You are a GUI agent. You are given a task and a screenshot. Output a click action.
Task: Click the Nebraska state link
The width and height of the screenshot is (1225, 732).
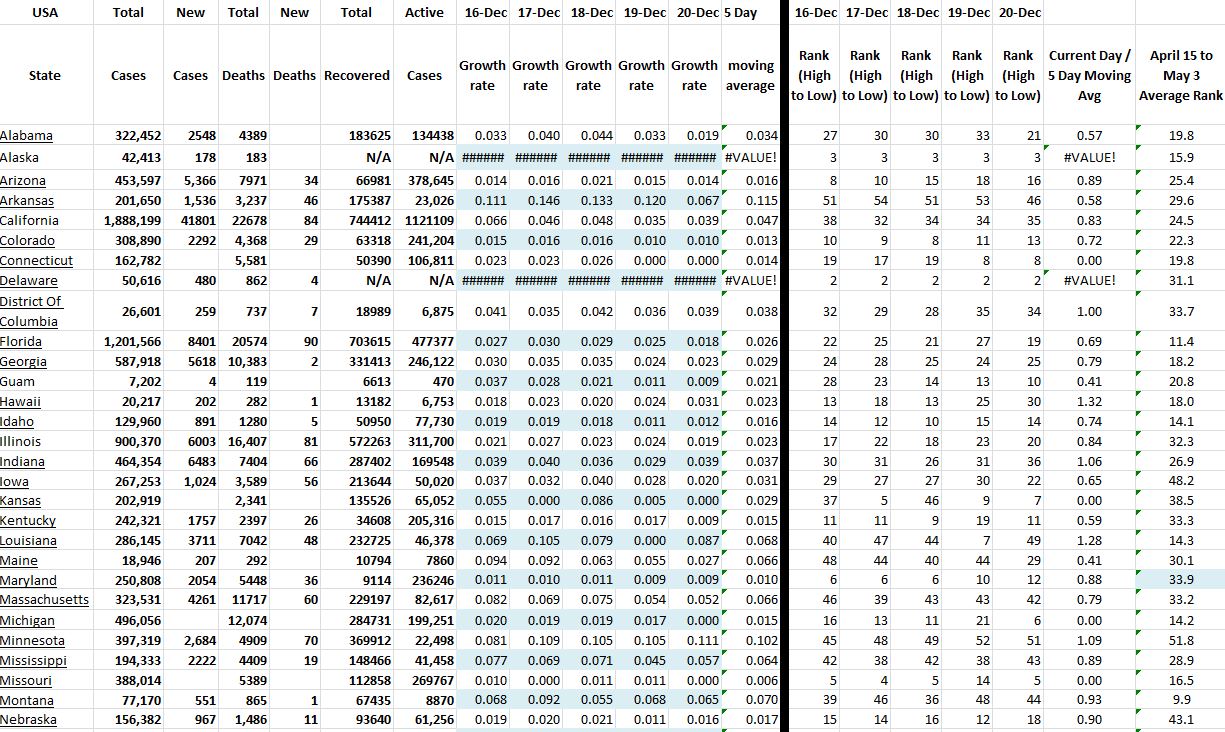(28, 720)
